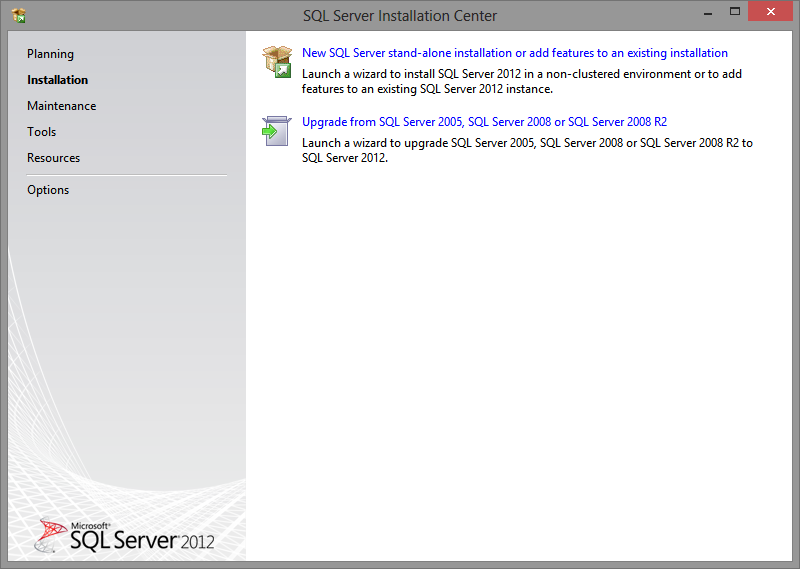
Task: Close the SQL Server Installation Center
Action: click(773, 11)
